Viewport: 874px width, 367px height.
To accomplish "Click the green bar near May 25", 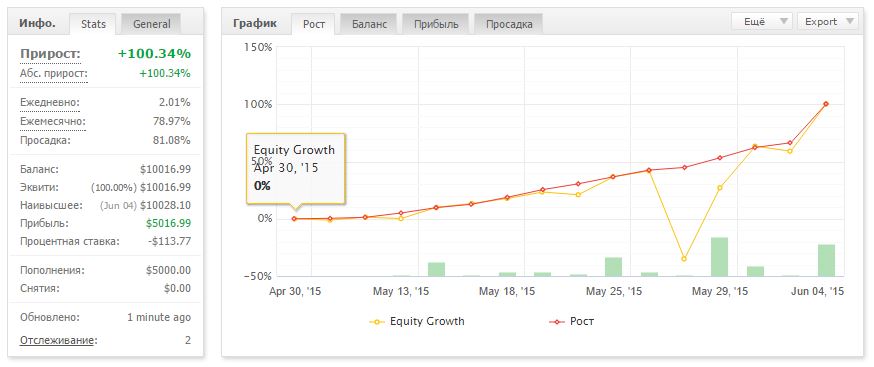I will [x=613, y=267].
